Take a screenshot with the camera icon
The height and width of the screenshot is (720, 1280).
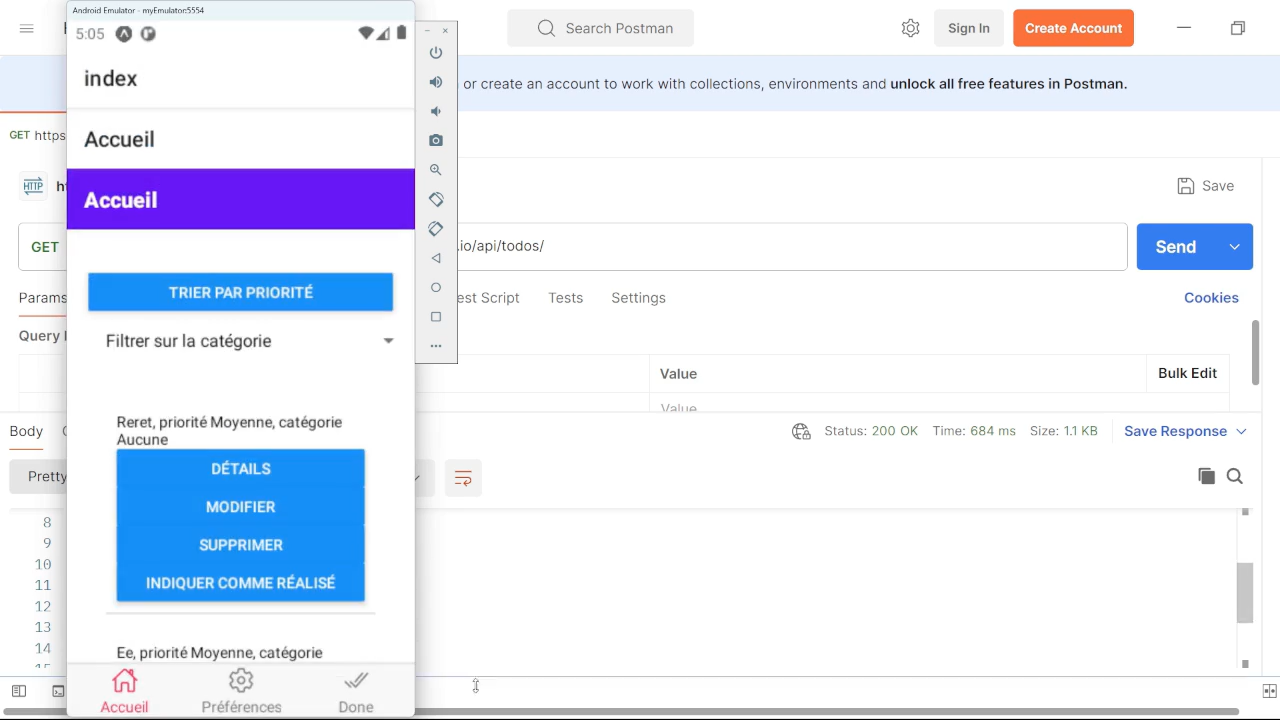pos(435,140)
